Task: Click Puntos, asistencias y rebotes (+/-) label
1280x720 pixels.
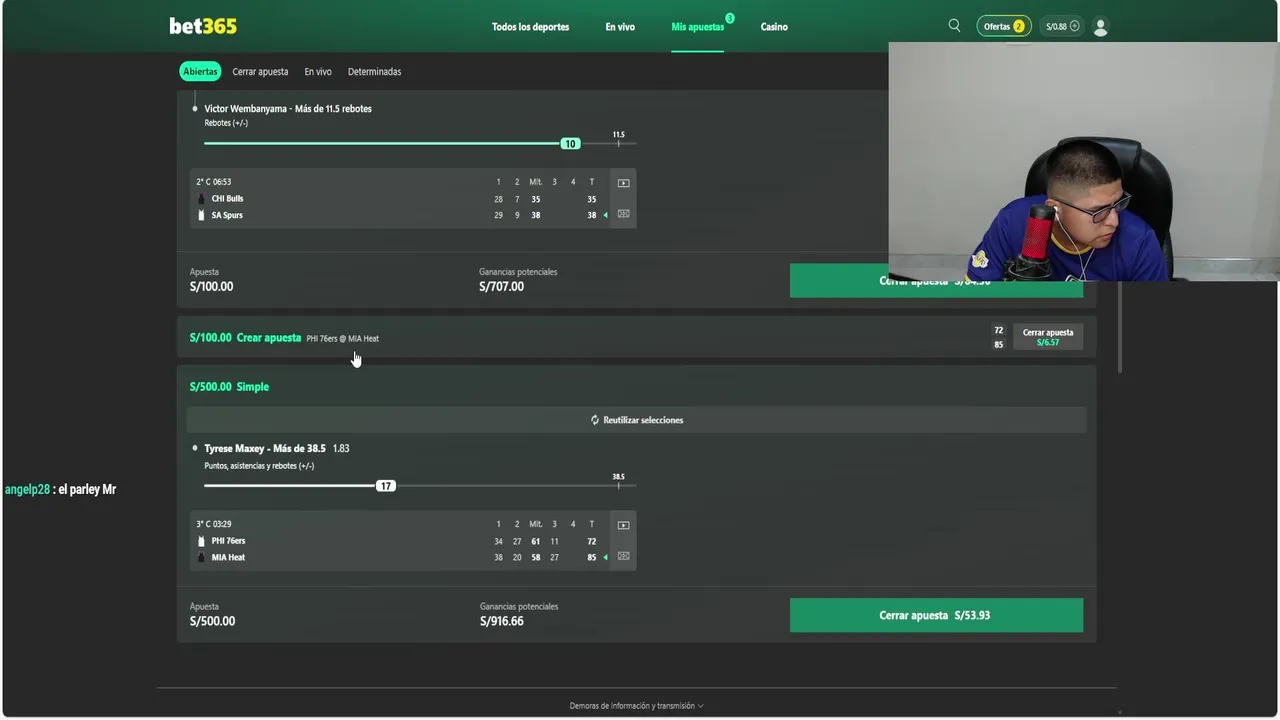Action: 259,466
